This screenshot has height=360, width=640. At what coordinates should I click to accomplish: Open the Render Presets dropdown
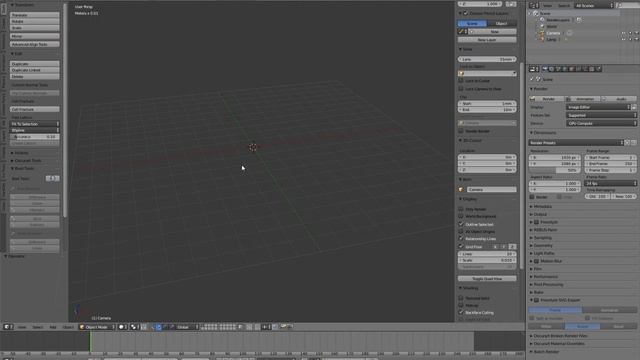click(576, 143)
